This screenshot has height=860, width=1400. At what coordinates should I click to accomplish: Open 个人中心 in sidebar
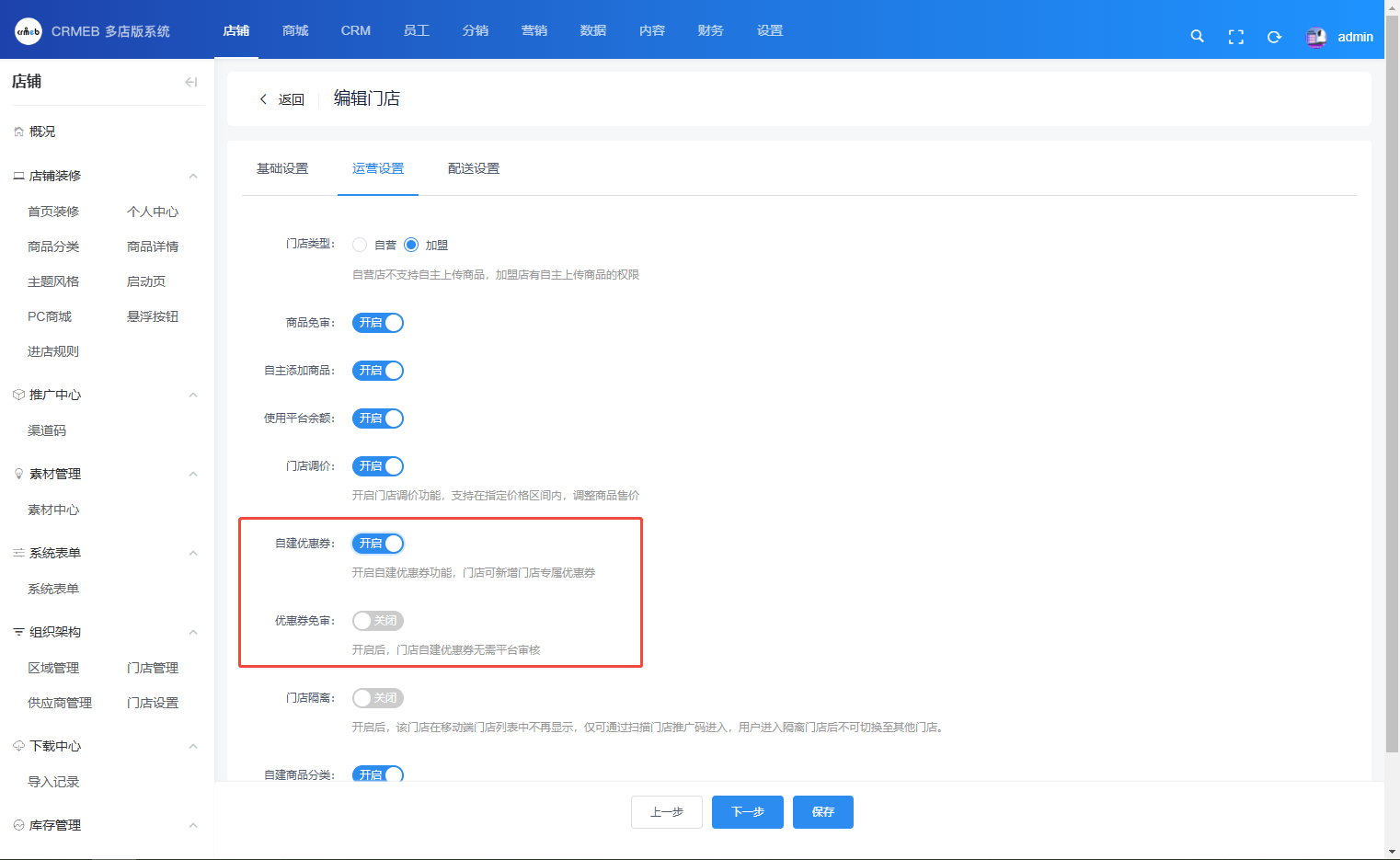point(153,212)
